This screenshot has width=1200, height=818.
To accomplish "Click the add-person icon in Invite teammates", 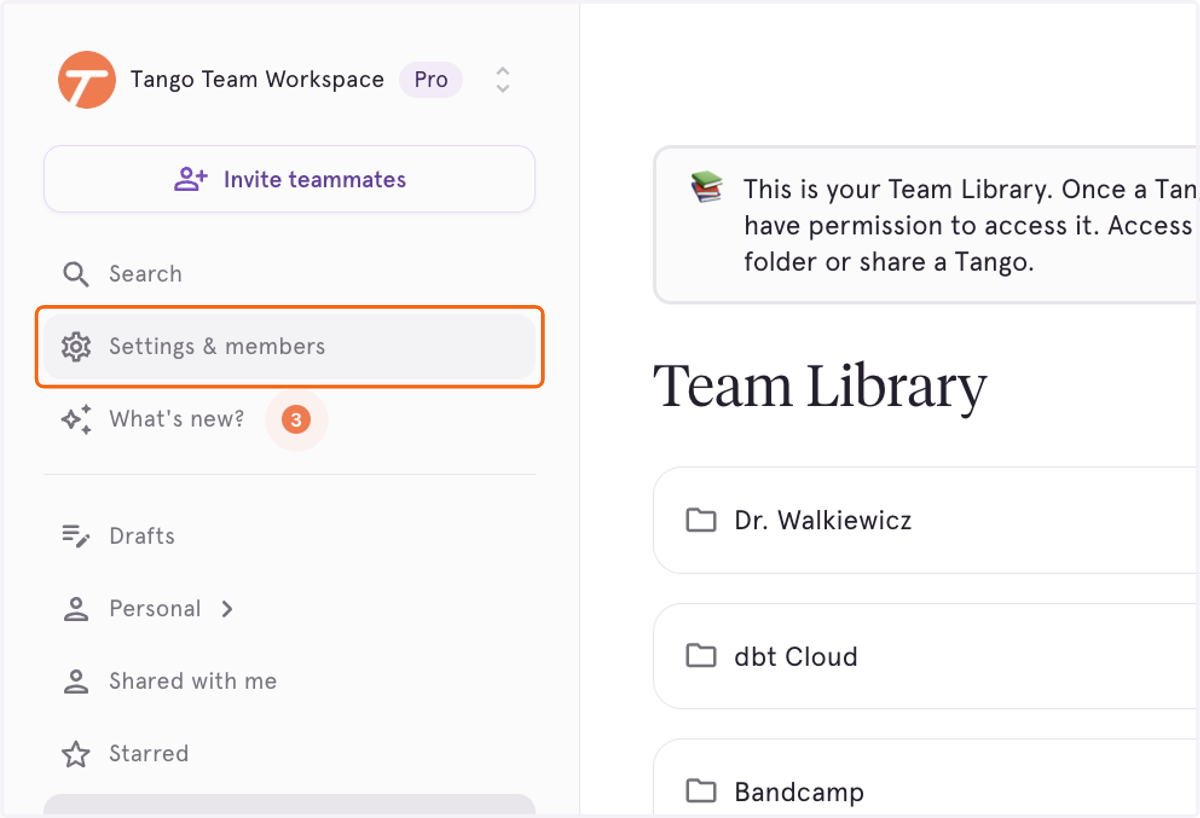I will click(x=190, y=179).
